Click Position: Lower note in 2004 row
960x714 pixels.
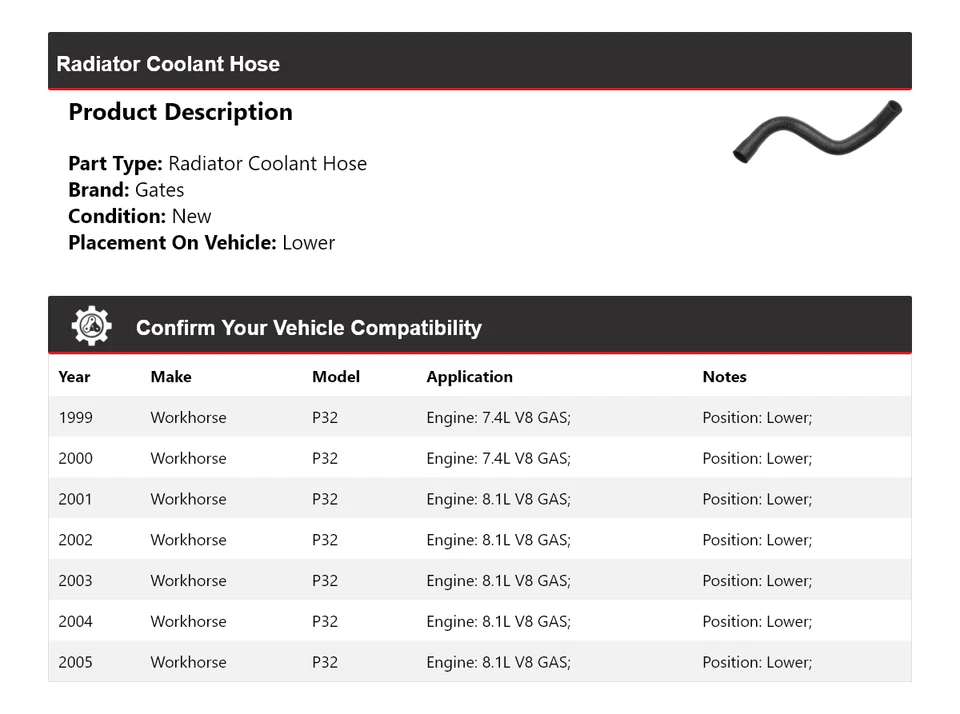[x=757, y=622]
